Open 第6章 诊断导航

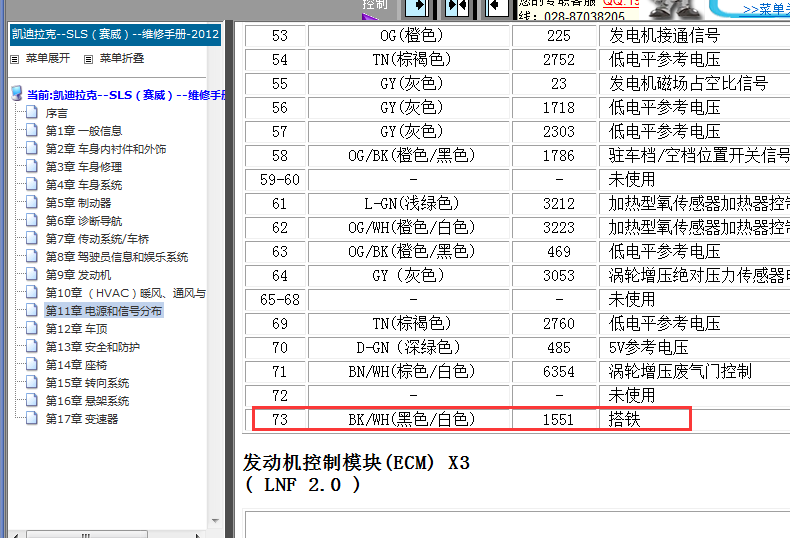click(x=84, y=221)
